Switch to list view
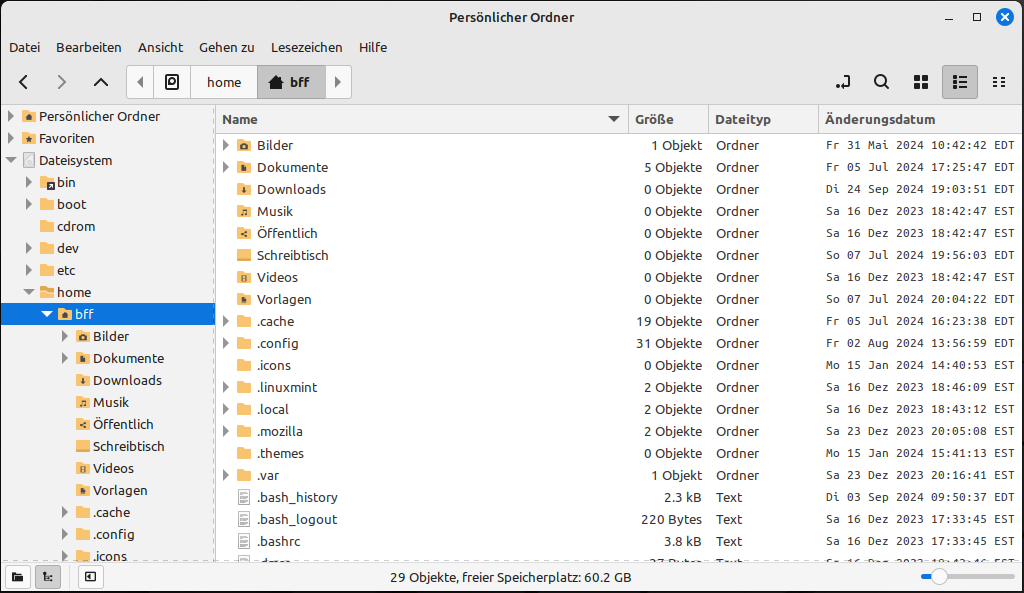This screenshot has height=593, width=1024. pyautogui.click(x=960, y=82)
